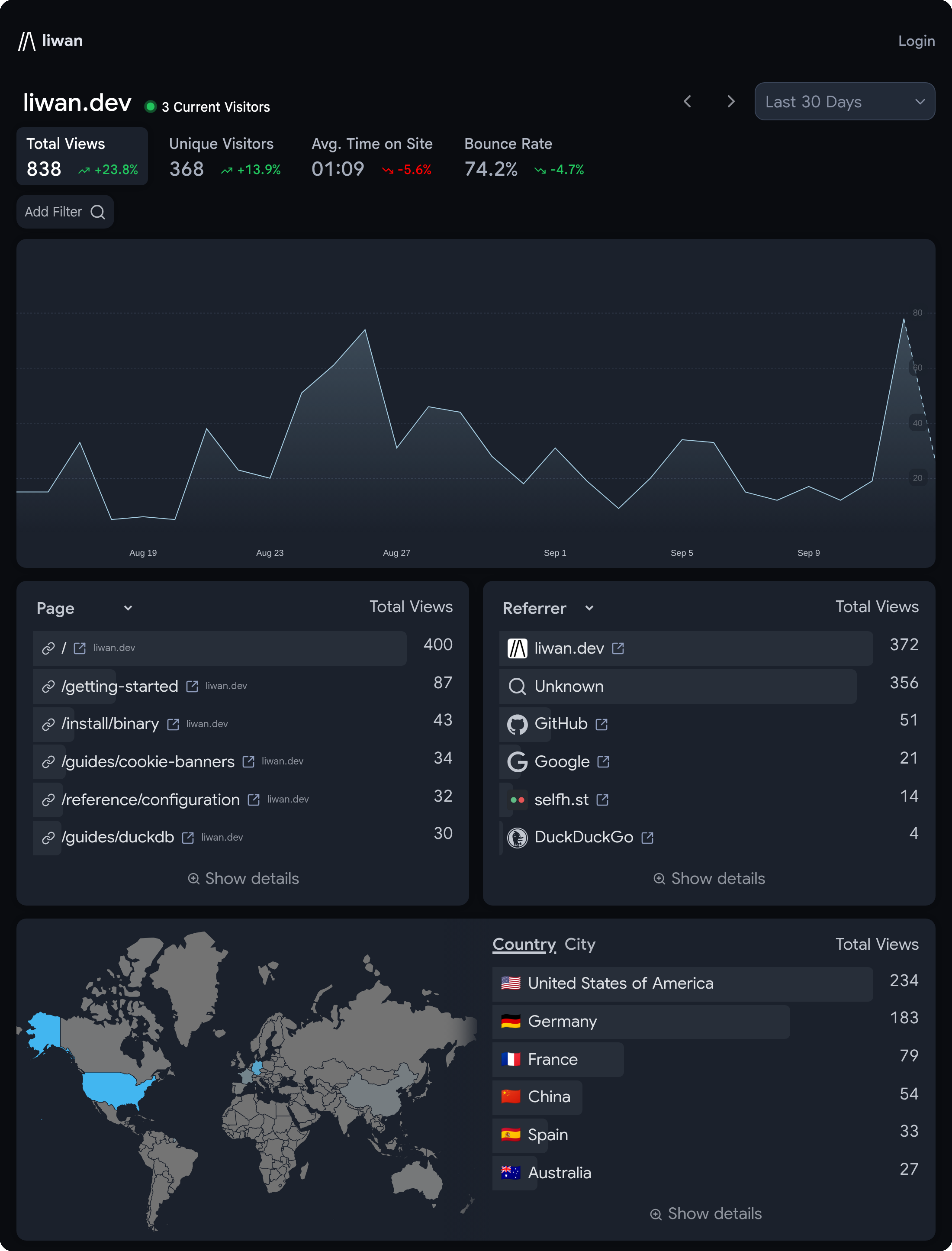Open external link next to GitHub referrer

tap(602, 725)
